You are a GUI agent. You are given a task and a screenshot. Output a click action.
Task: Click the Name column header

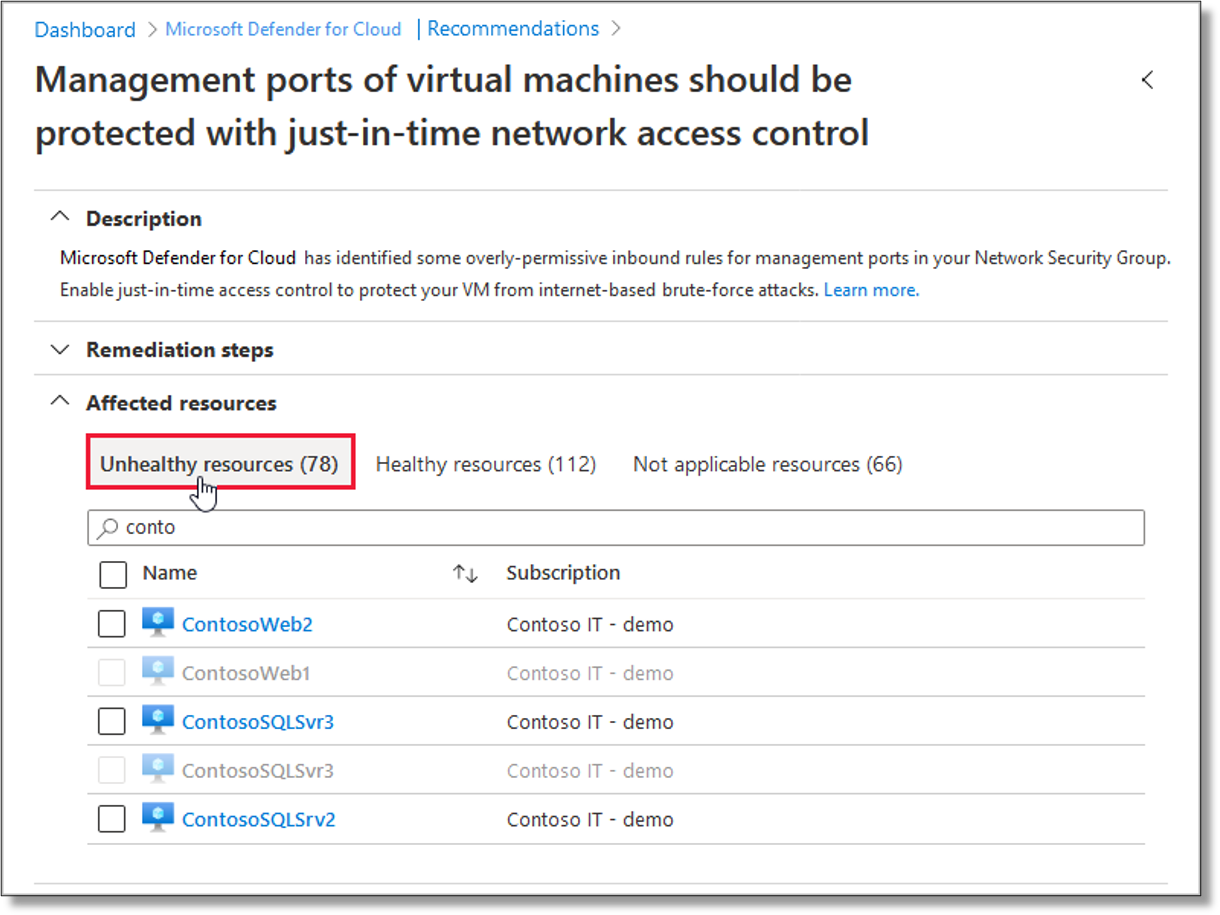[170, 573]
